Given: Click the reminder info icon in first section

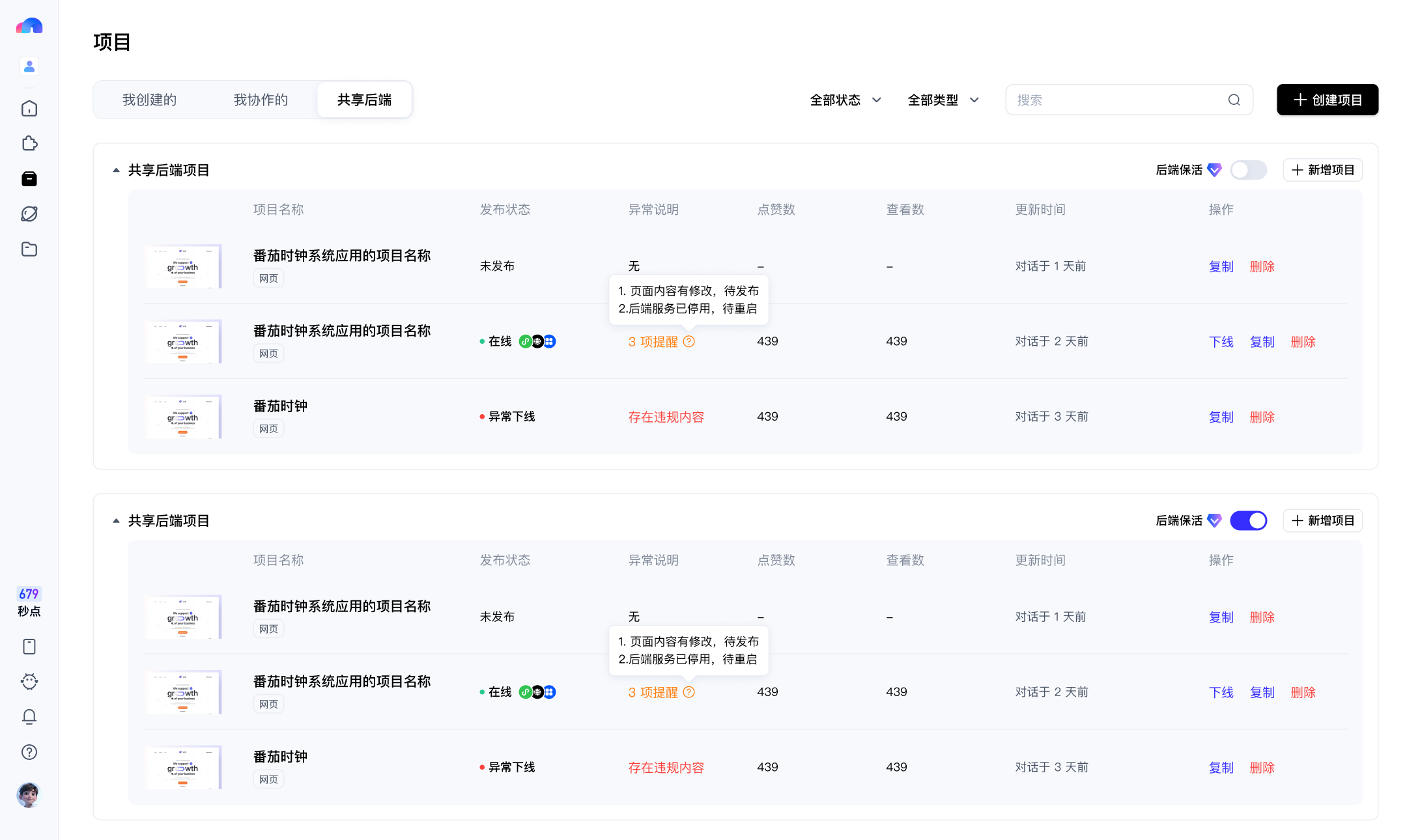Looking at the screenshot, I should click(689, 341).
